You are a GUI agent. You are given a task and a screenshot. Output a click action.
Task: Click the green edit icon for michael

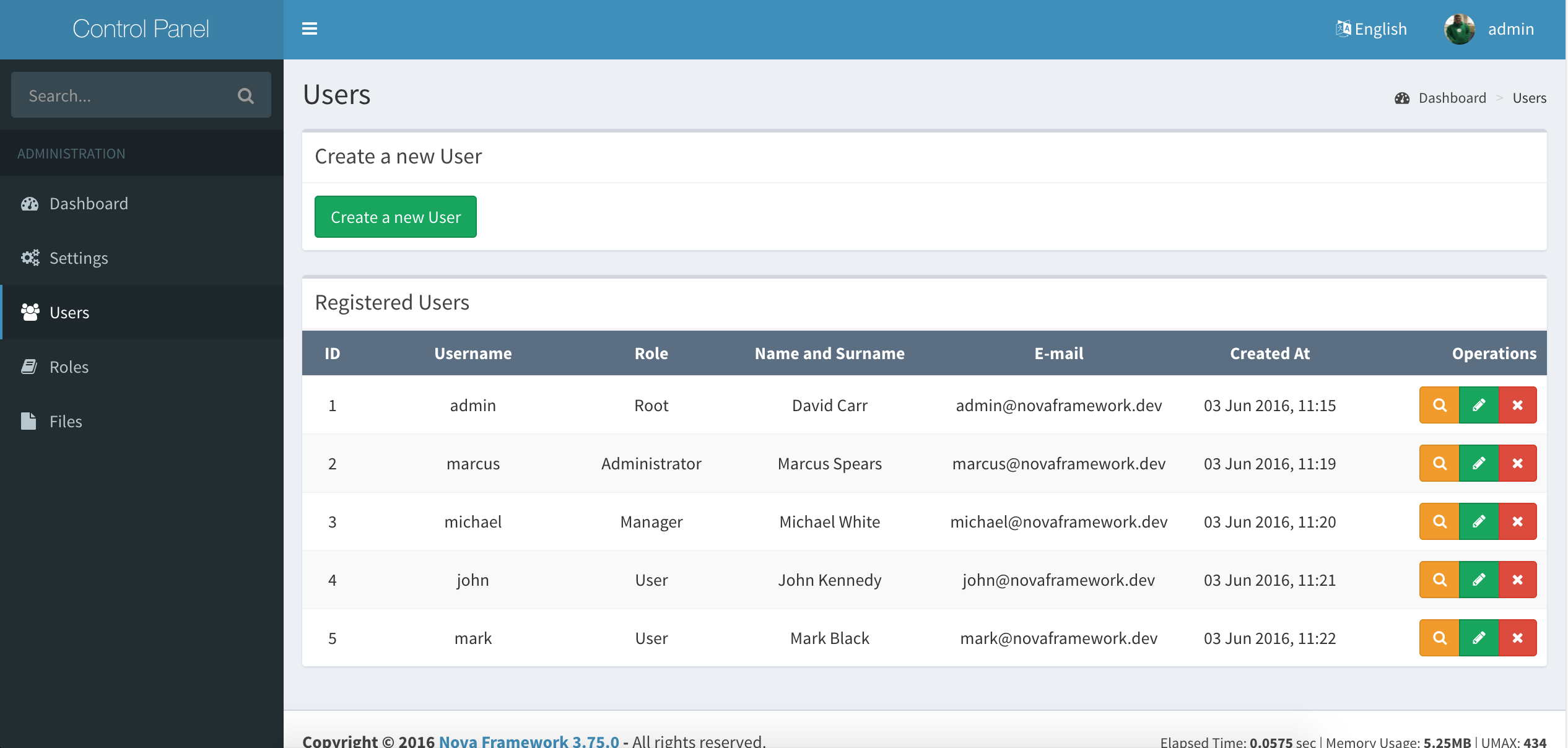coord(1478,521)
